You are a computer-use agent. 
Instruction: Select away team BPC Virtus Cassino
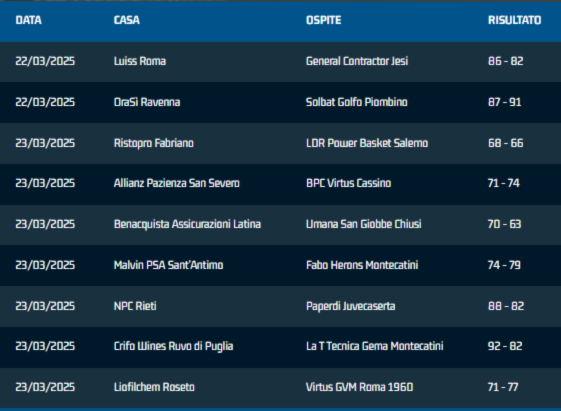[348, 183]
